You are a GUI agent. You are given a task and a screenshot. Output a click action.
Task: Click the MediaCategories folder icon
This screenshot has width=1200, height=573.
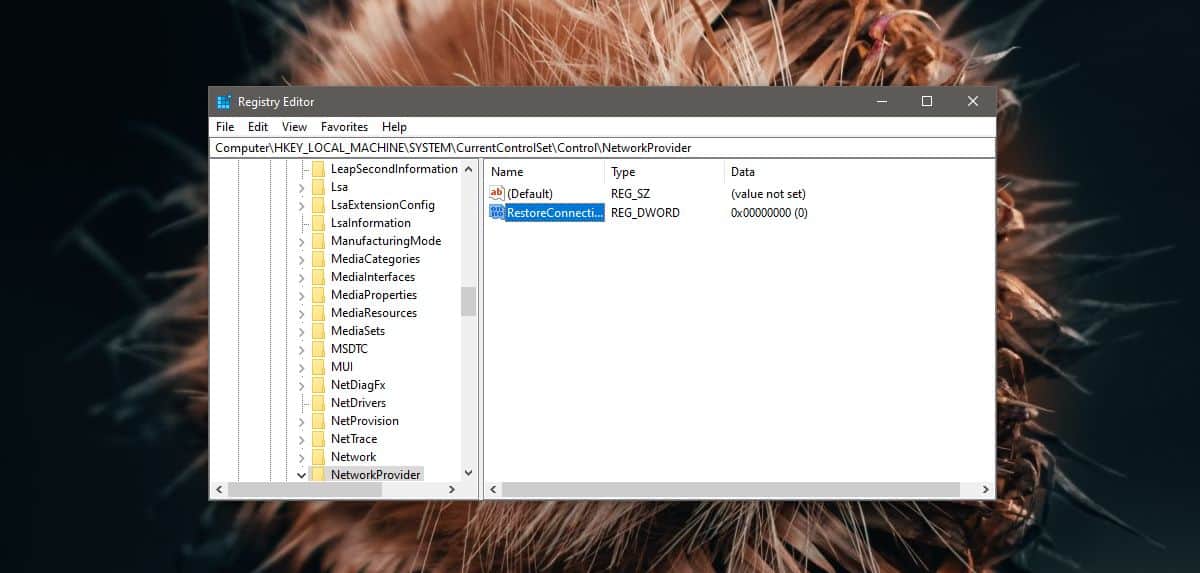(x=319, y=259)
